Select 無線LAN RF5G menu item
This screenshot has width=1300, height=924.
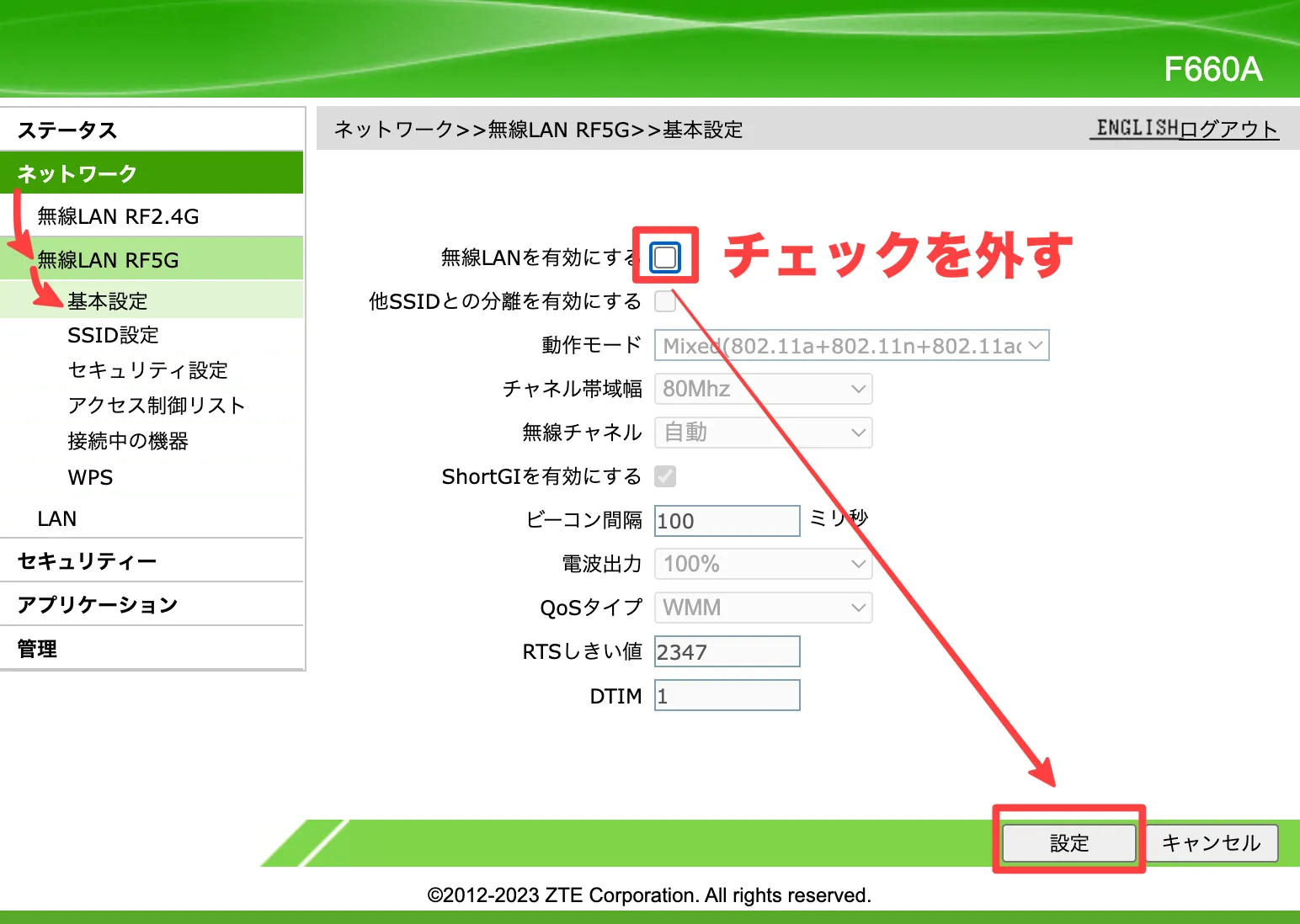tap(152, 260)
